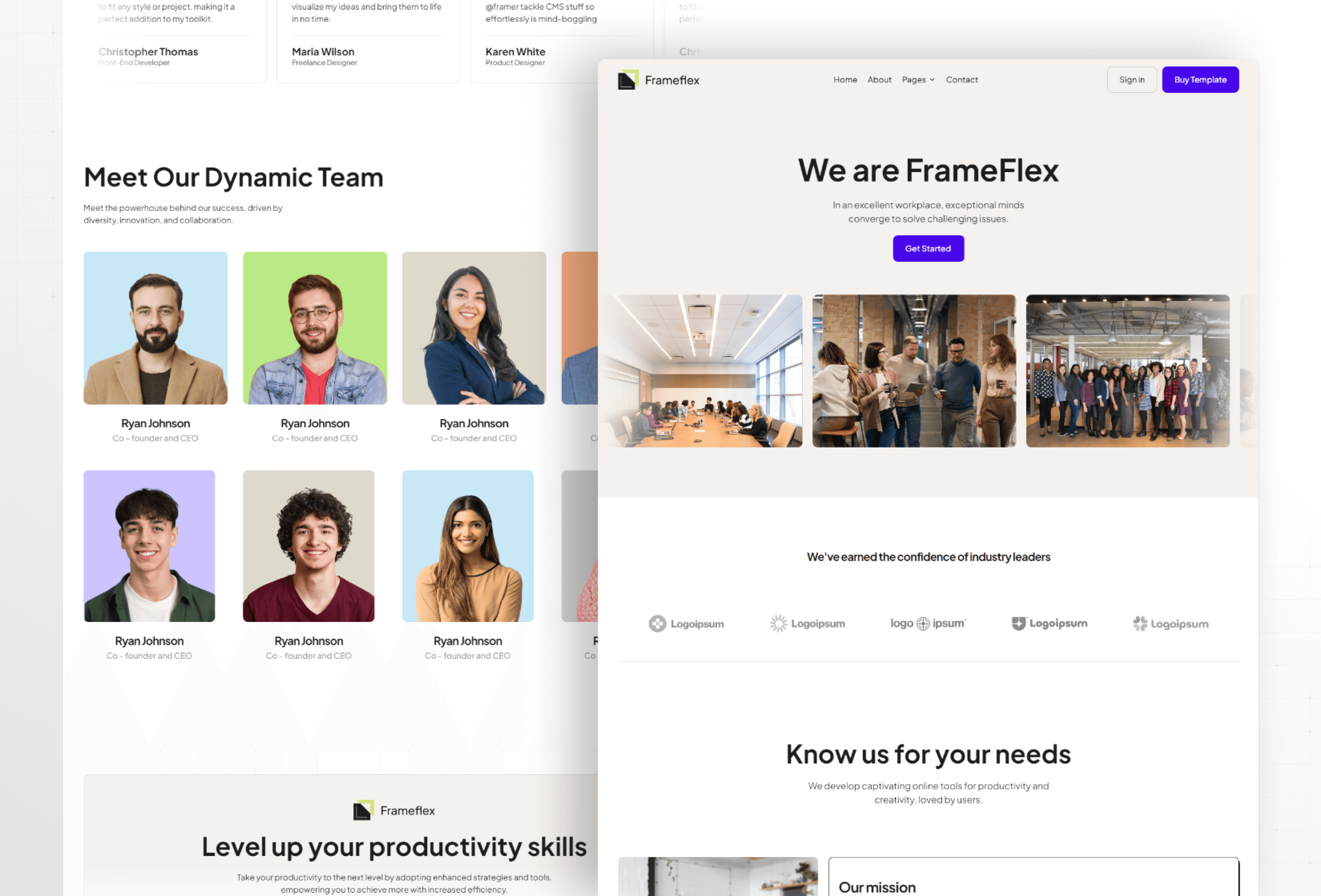The height and width of the screenshot is (896, 1321).
Task: Click the Frameflex logo icon in footer area
Action: click(x=362, y=810)
